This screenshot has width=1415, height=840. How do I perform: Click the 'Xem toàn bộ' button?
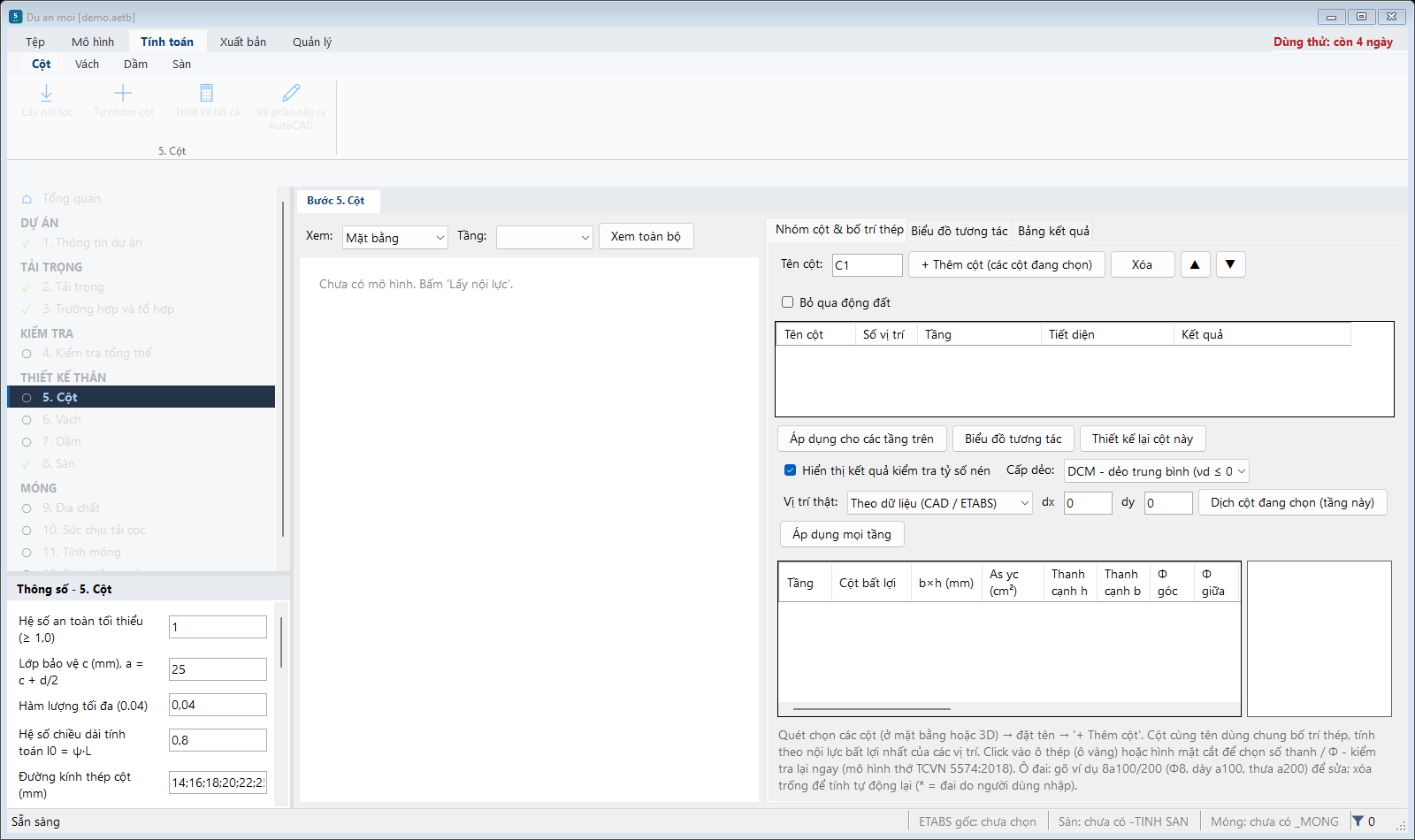(646, 236)
